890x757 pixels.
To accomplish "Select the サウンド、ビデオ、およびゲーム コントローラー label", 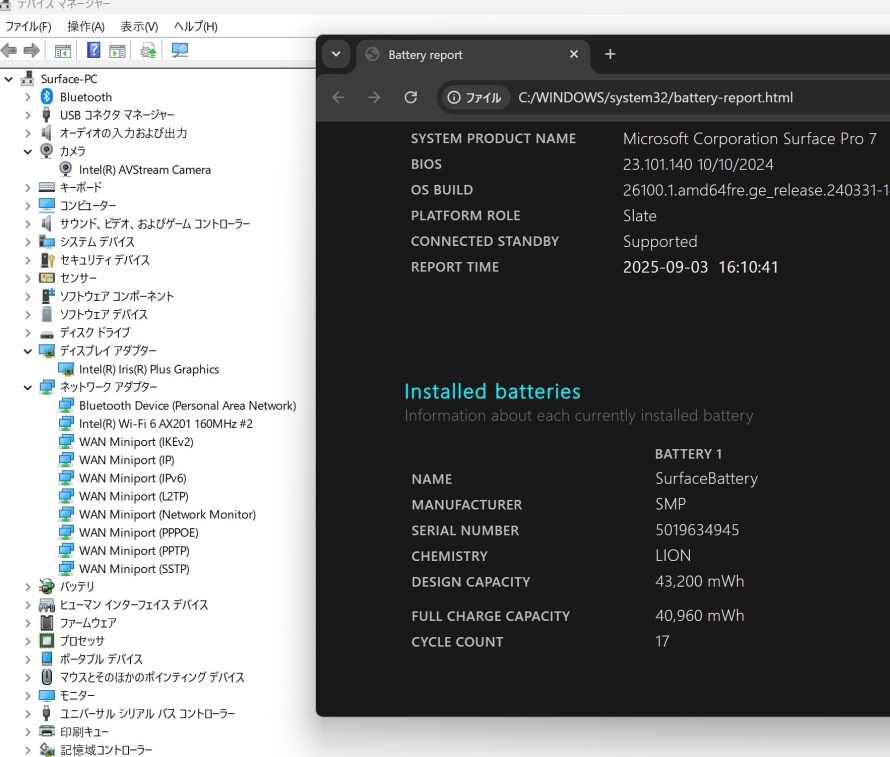I will click(x=155, y=224).
